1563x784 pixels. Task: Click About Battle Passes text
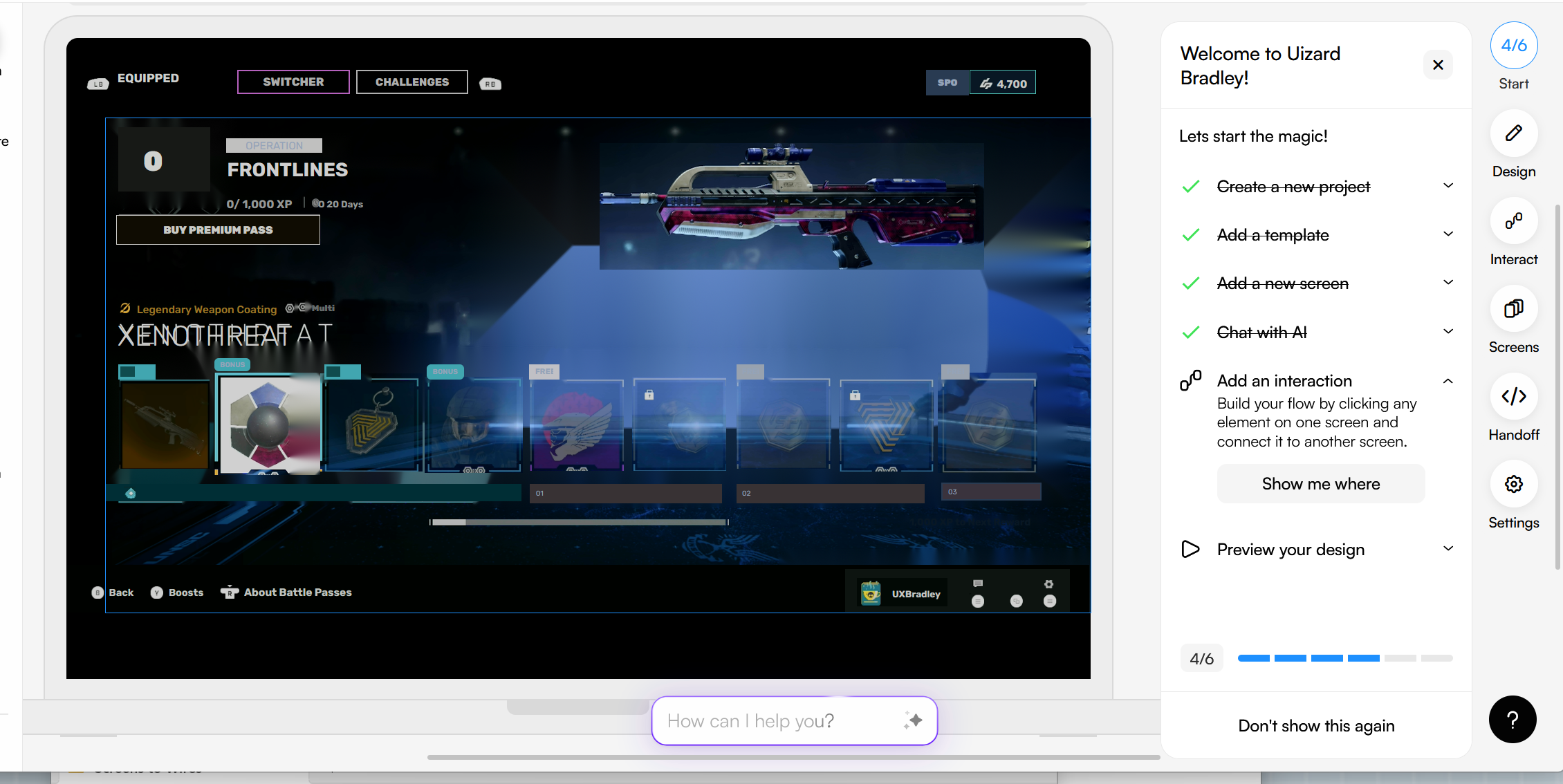point(297,592)
